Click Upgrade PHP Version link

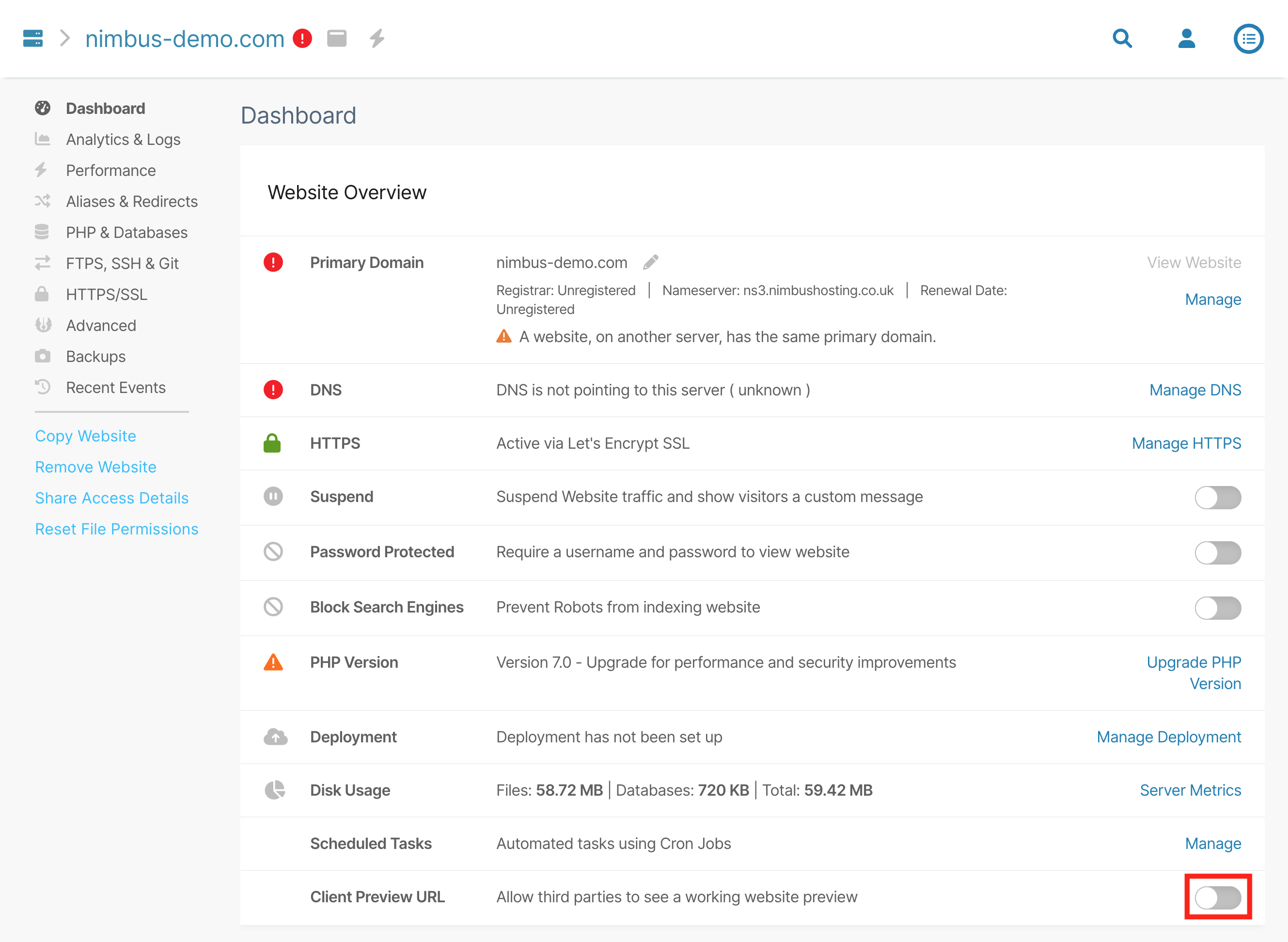1194,673
